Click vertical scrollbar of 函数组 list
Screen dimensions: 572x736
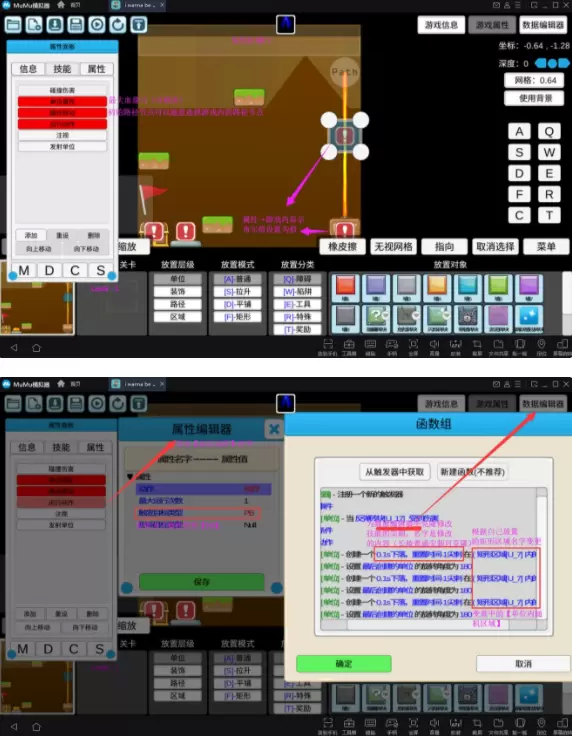pos(541,554)
